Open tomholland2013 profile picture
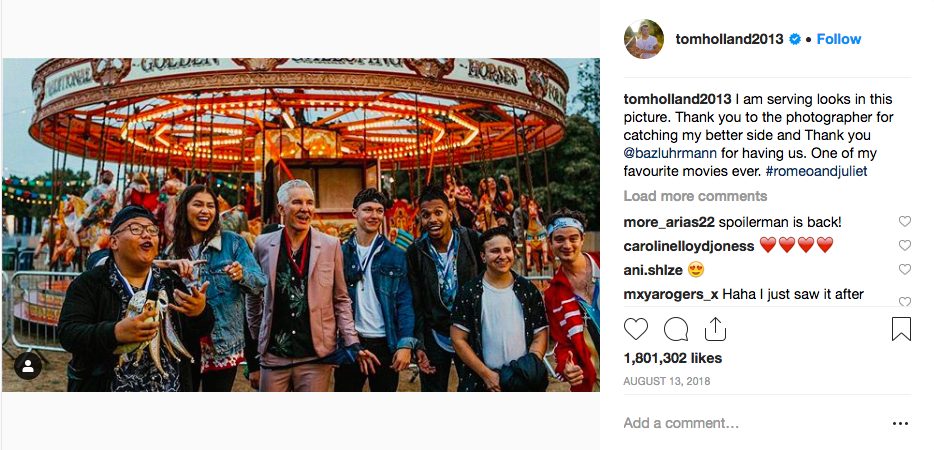 [x=644, y=39]
